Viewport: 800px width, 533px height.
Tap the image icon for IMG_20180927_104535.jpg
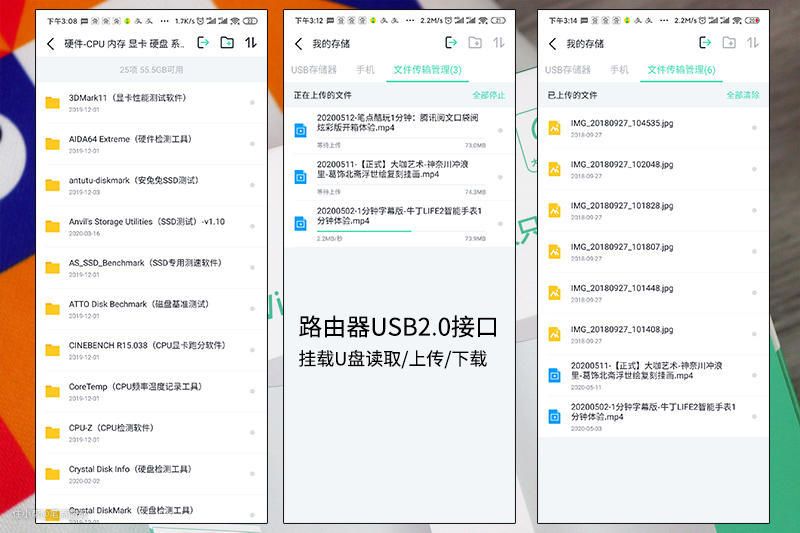[554, 128]
